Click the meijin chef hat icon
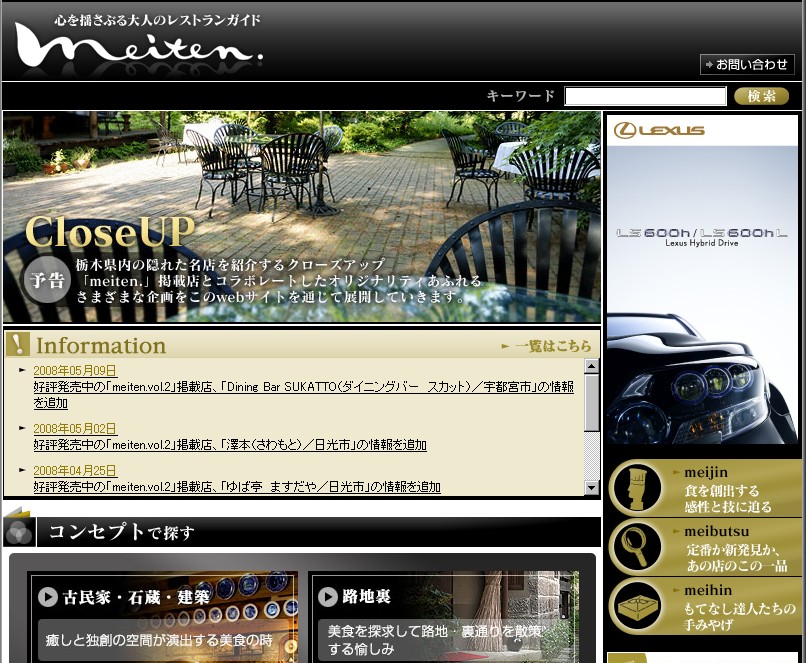This screenshot has width=806, height=663. [637, 489]
